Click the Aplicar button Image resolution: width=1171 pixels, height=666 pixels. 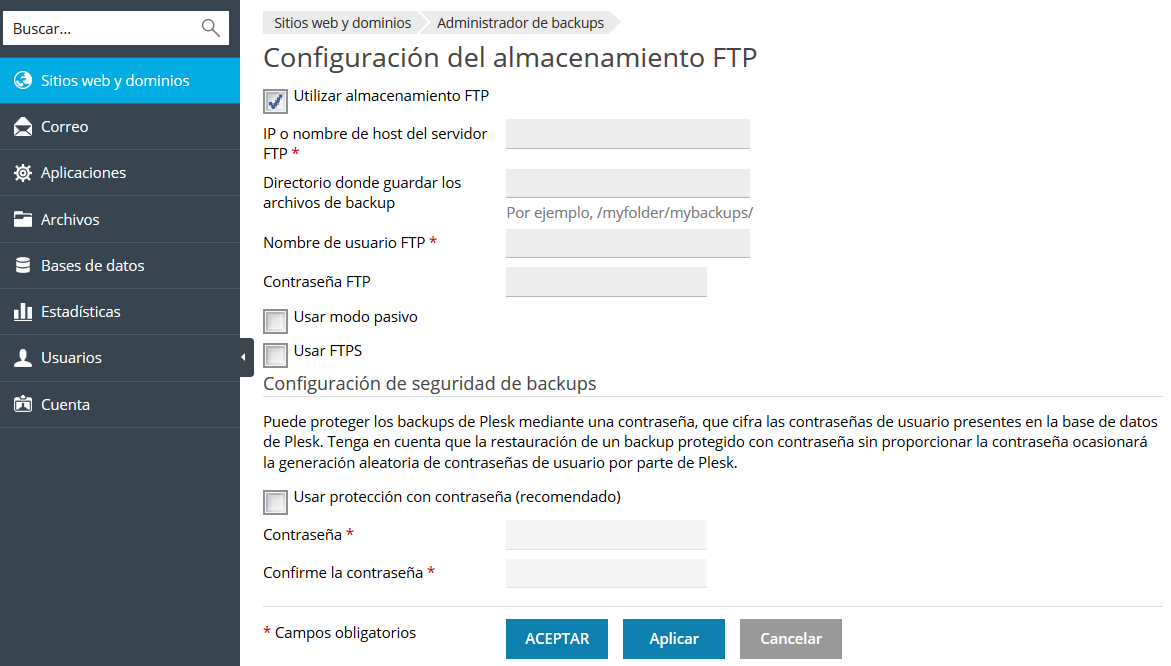(x=674, y=639)
